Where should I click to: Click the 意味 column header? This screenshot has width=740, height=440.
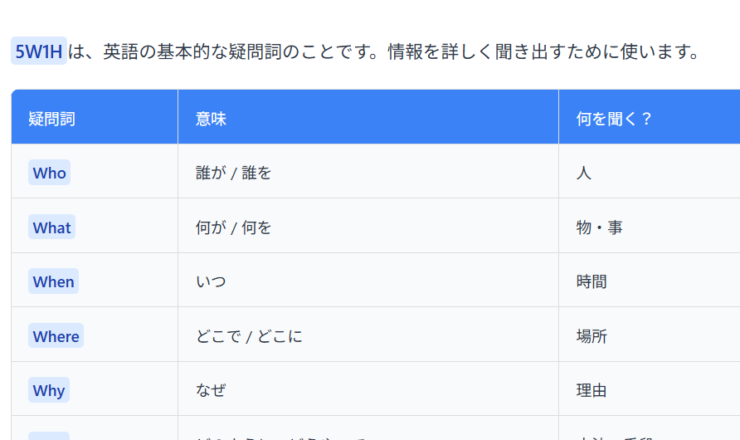point(211,118)
